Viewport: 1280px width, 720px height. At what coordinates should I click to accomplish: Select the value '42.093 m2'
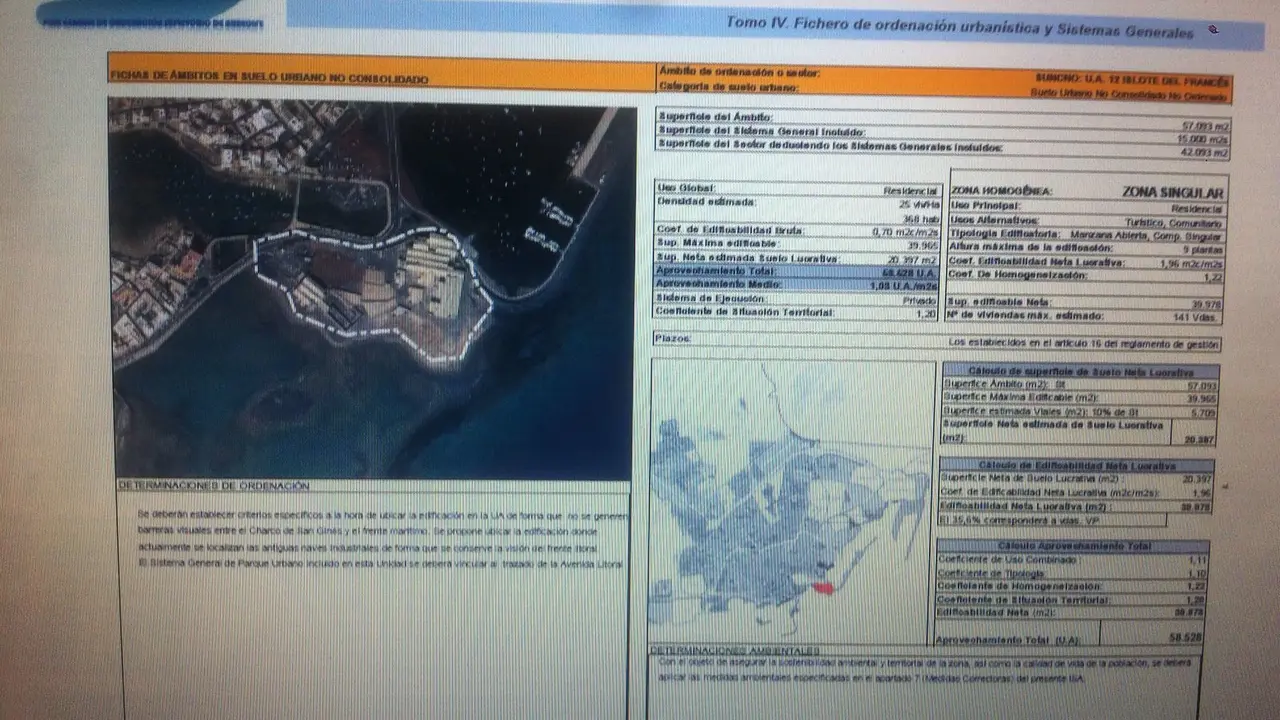click(x=1205, y=153)
